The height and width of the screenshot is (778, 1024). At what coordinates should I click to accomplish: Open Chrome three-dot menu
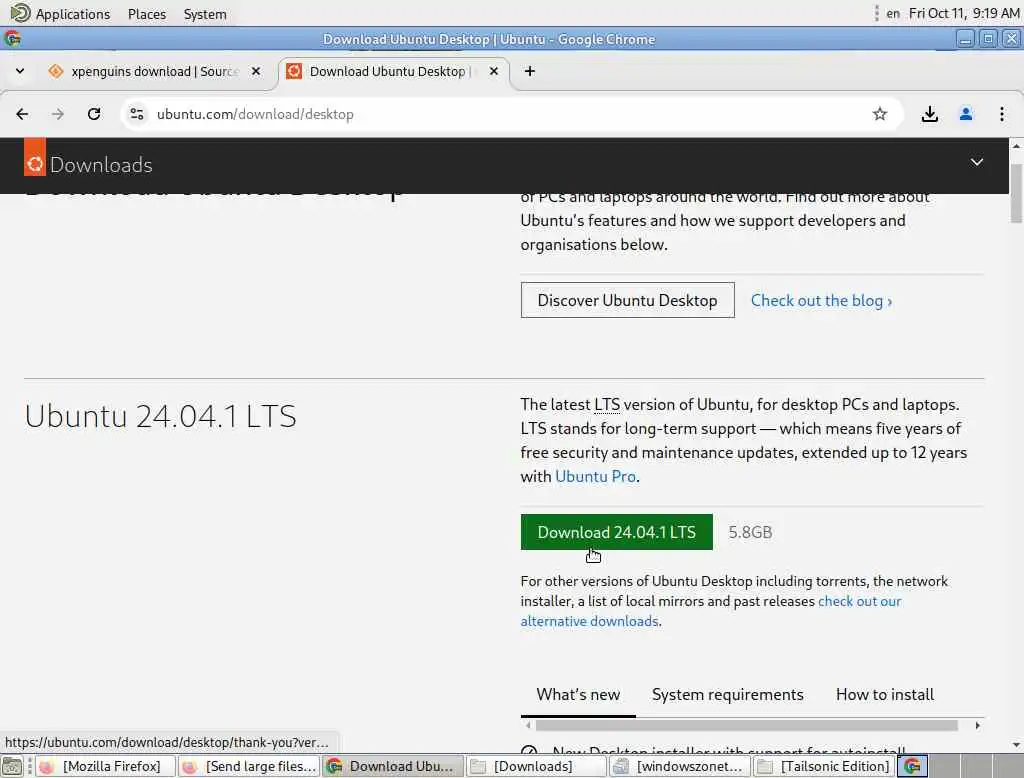point(1002,114)
